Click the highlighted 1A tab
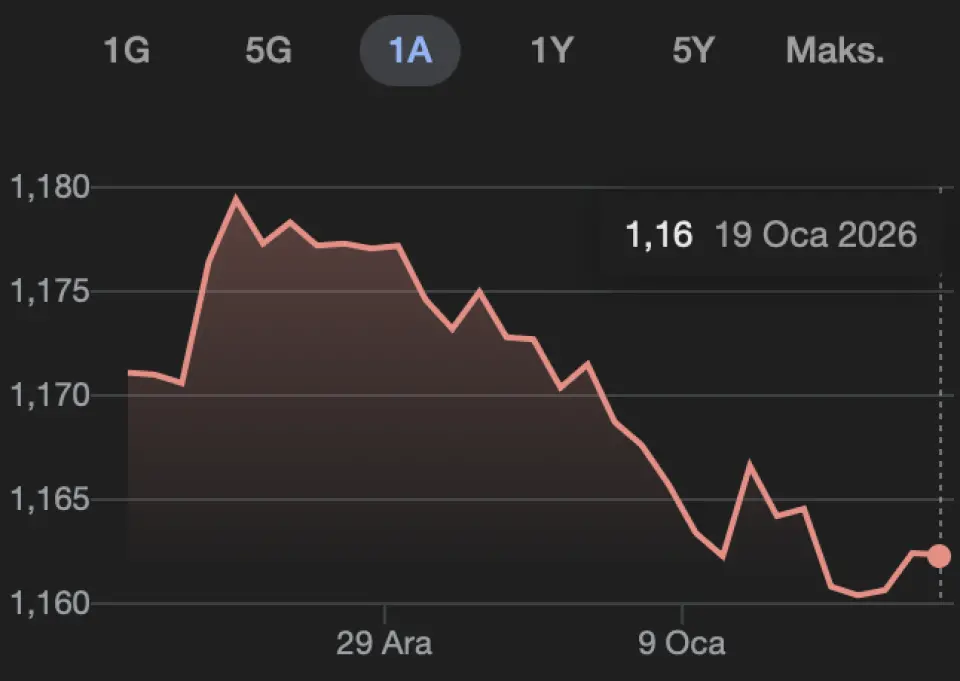 coord(410,50)
